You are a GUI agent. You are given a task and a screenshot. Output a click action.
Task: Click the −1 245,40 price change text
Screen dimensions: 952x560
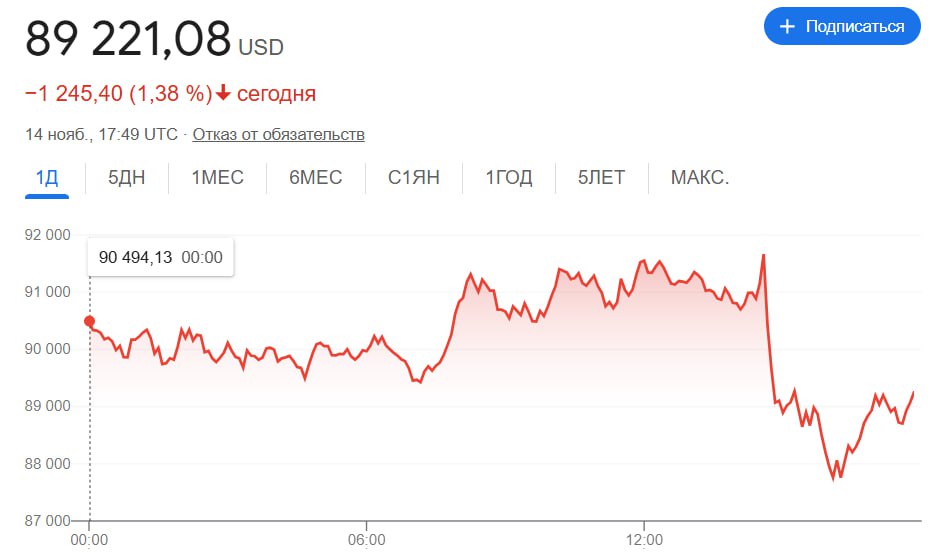(74, 94)
